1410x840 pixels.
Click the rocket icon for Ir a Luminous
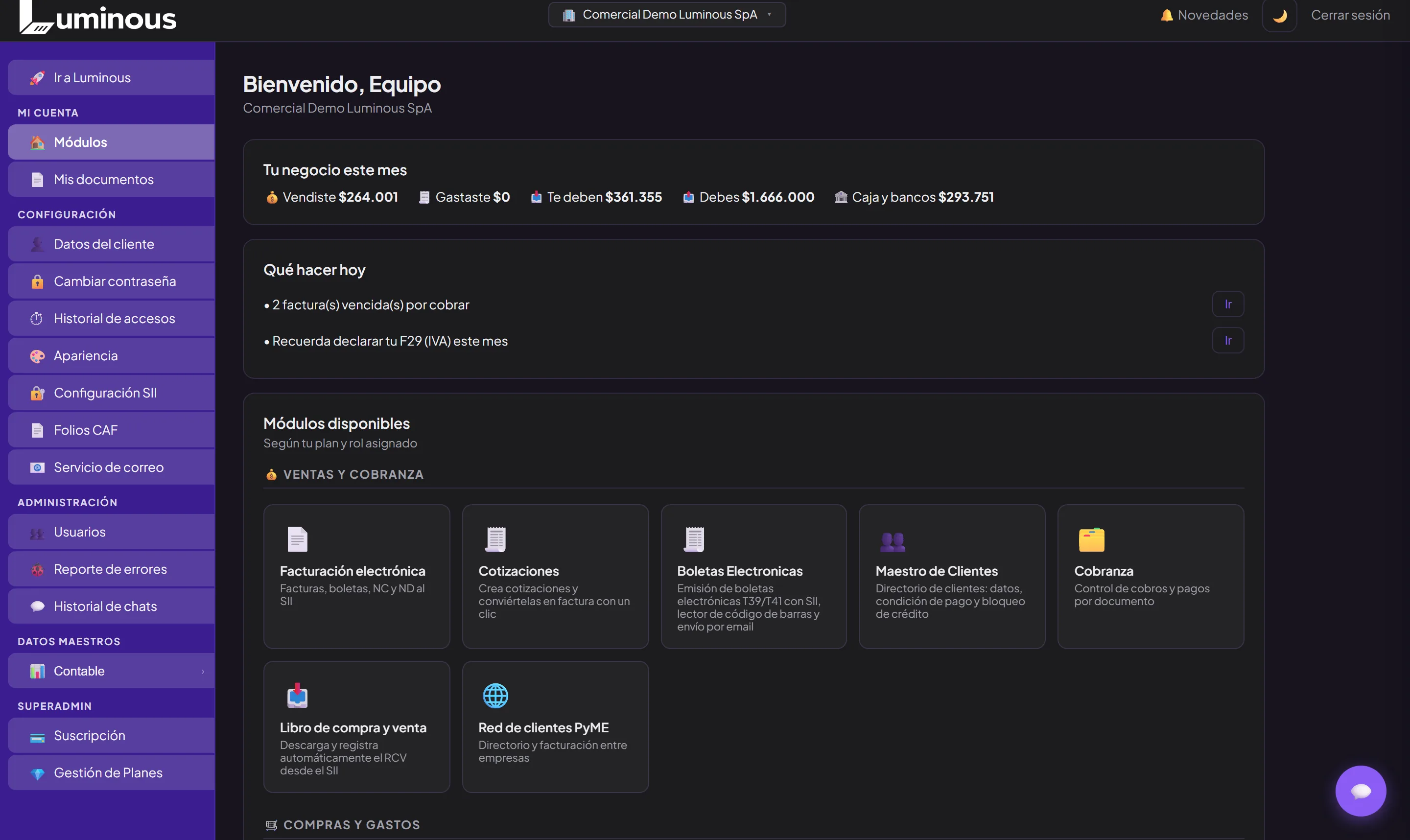coord(37,78)
